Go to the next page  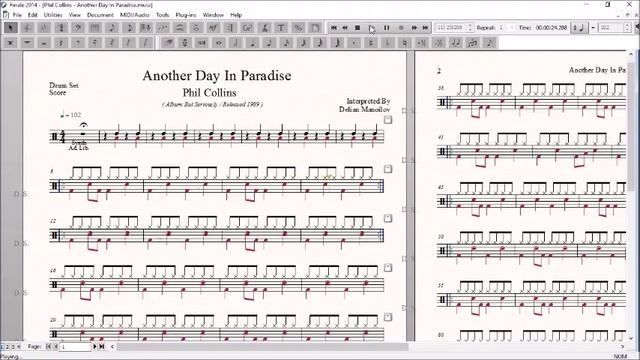point(95,347)
